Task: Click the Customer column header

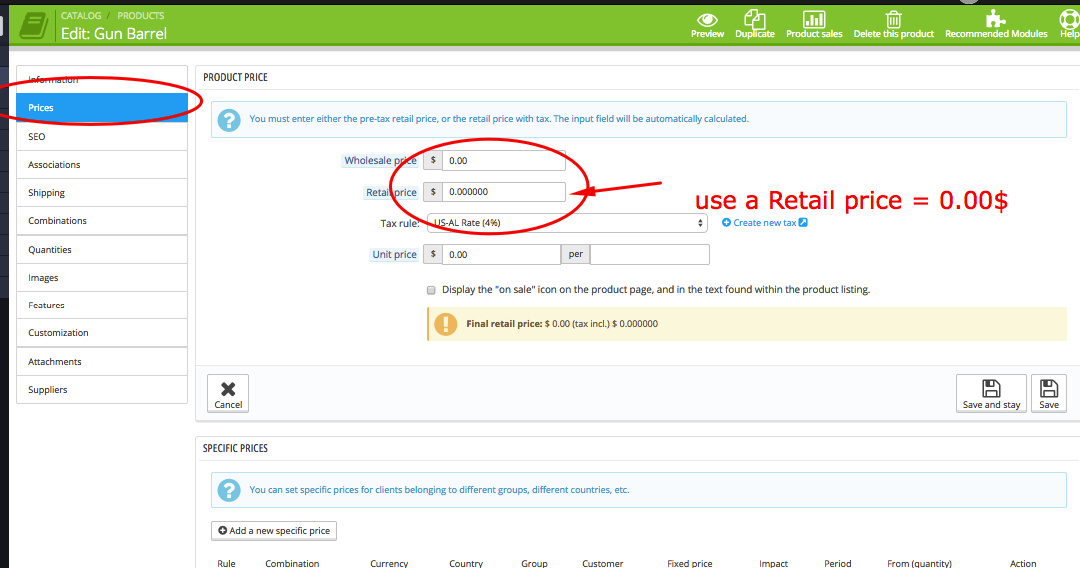Action: (603, 563)
